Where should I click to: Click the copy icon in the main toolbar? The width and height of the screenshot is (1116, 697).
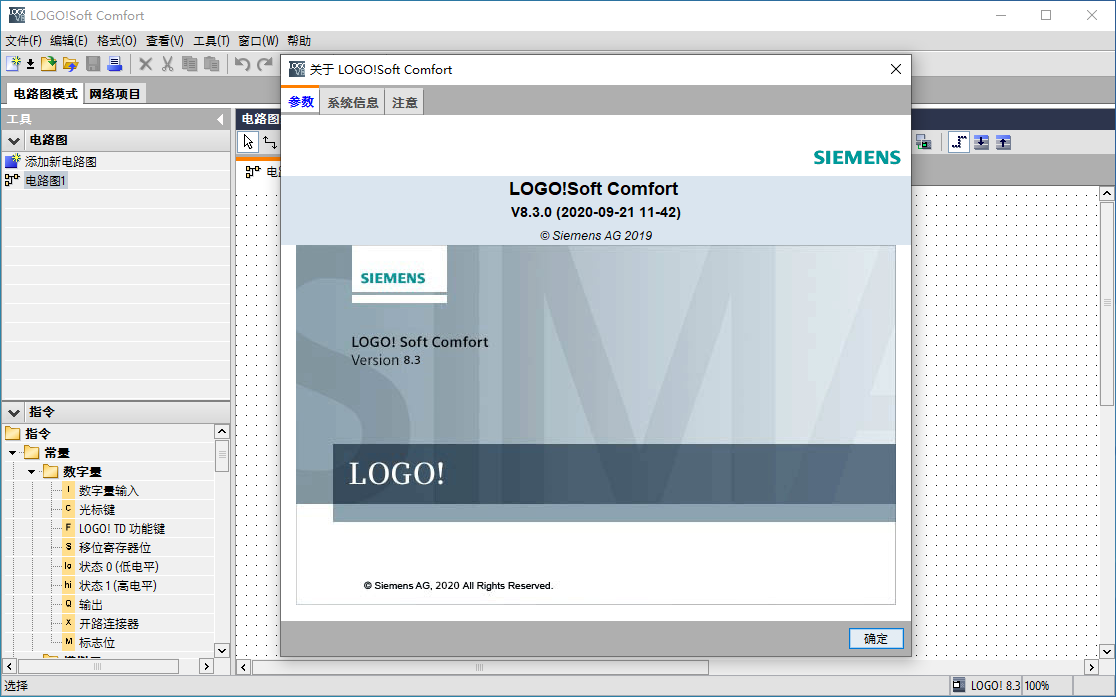[x=189, y=64]
